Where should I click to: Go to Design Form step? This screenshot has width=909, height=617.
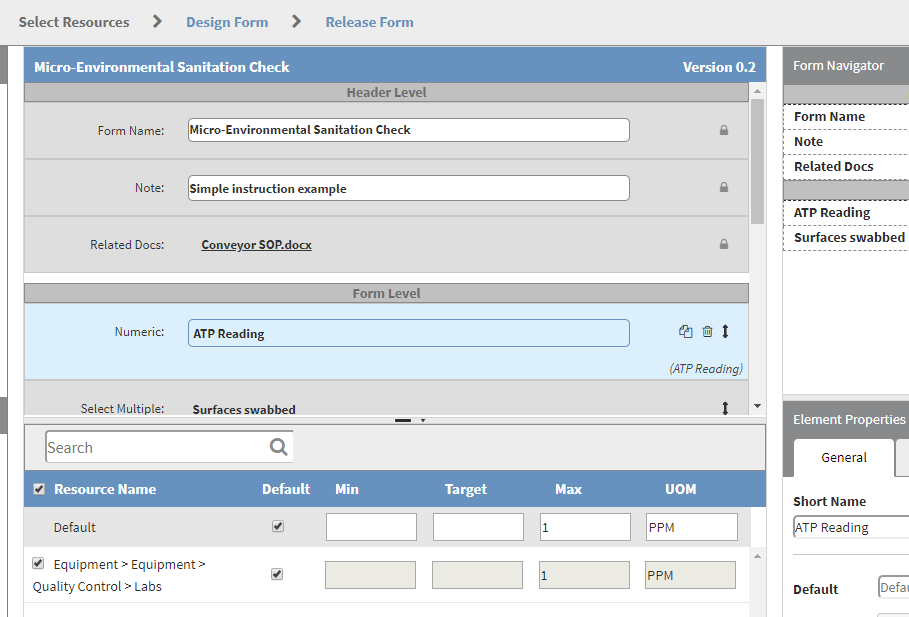pyautogui.click(x=227, y=22)
